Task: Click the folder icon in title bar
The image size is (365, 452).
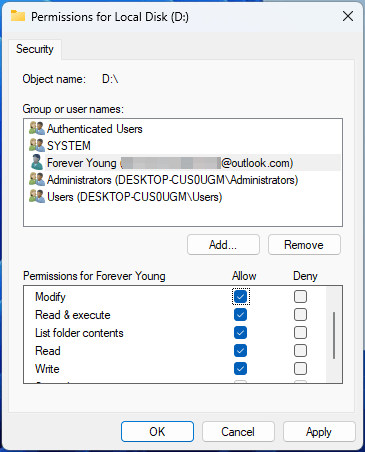Action: (18, 16)
